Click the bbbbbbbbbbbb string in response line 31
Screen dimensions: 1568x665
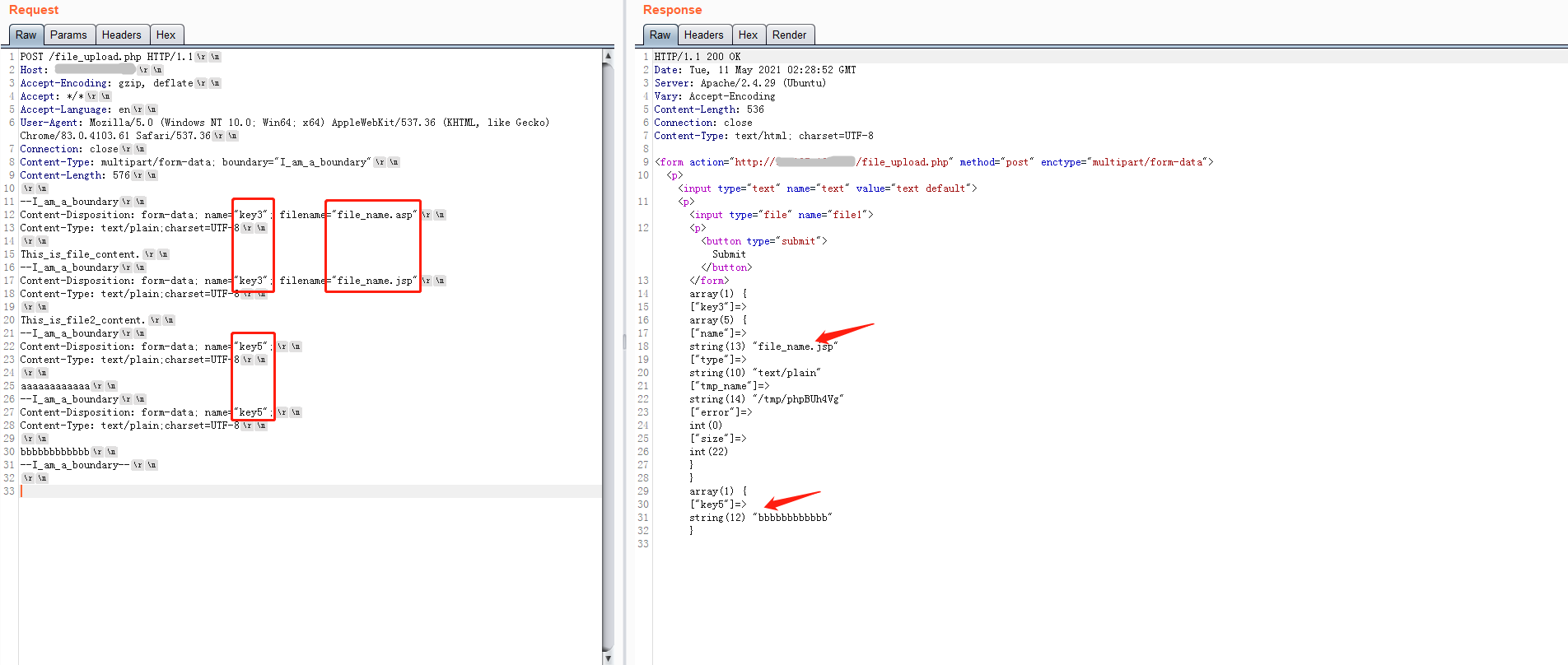click(794, 518)
